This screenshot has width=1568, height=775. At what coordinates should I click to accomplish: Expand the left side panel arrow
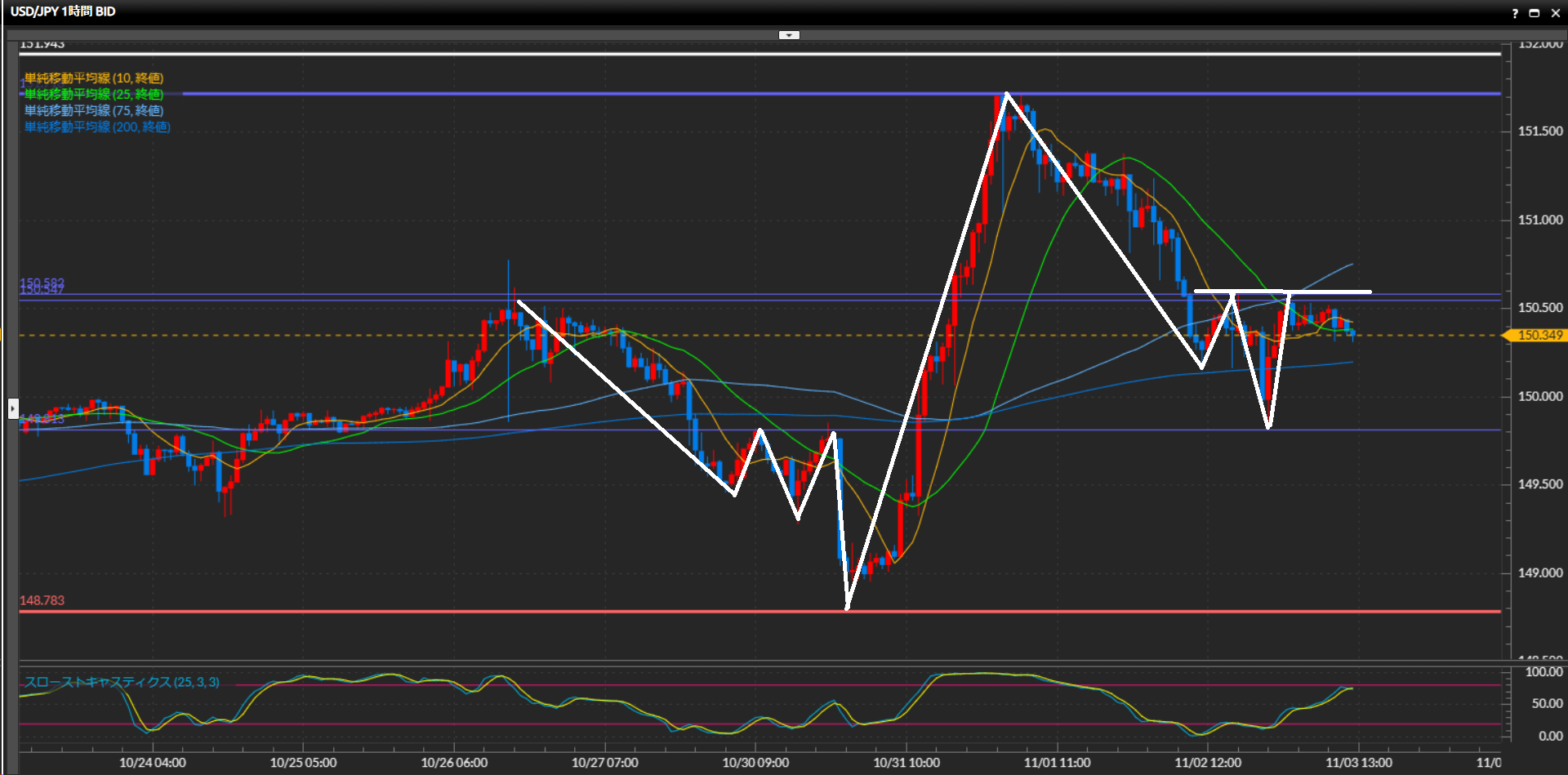coord(13,408)
